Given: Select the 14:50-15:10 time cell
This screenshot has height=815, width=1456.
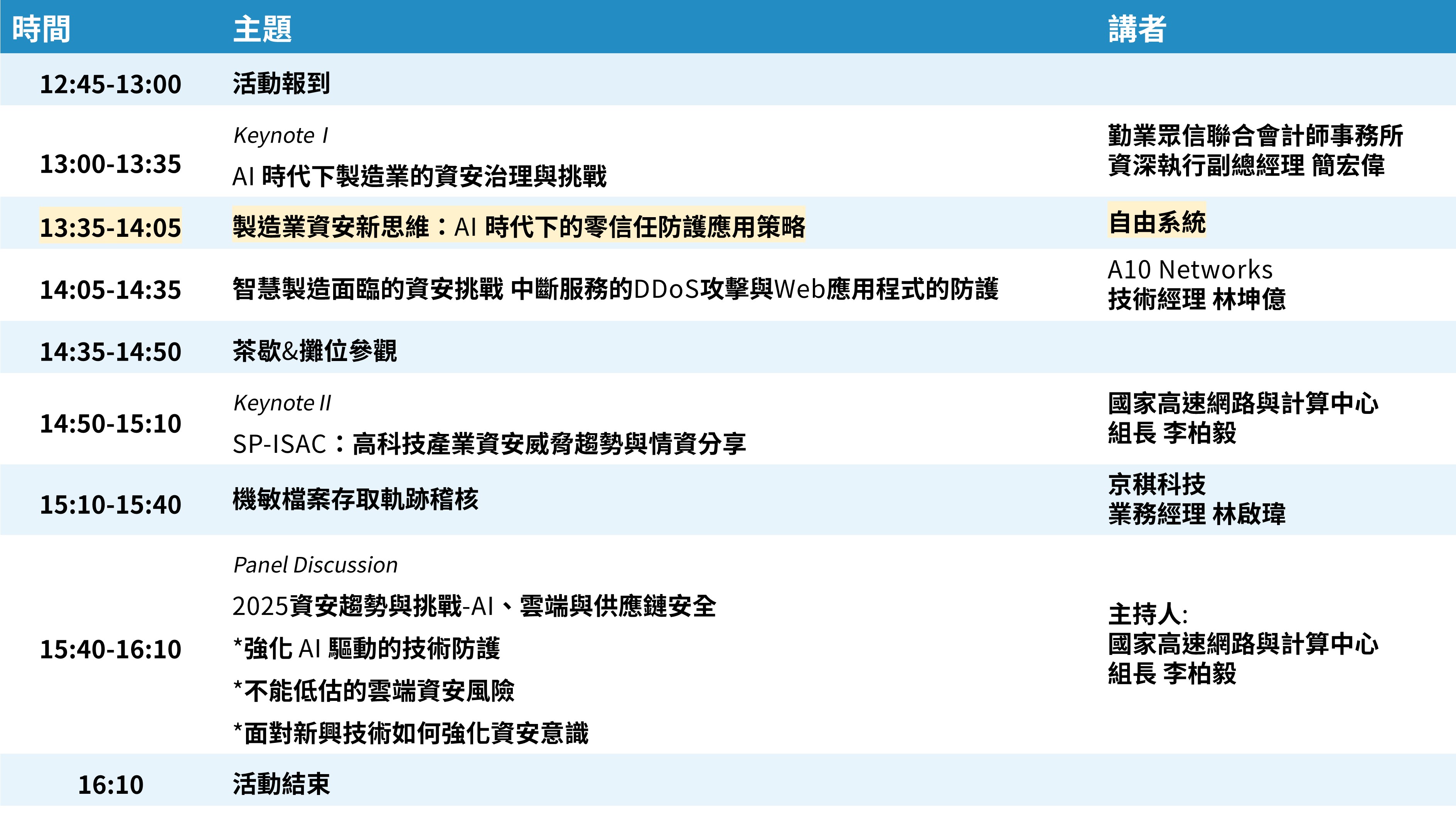Looking at the screenshot, I should tap(111, 424).
